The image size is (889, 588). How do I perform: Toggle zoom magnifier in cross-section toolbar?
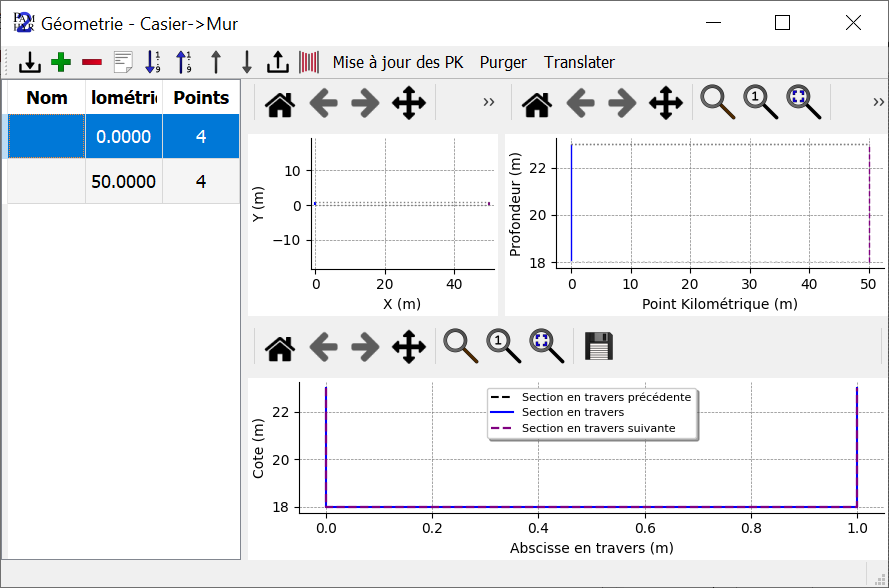[461, 347]
